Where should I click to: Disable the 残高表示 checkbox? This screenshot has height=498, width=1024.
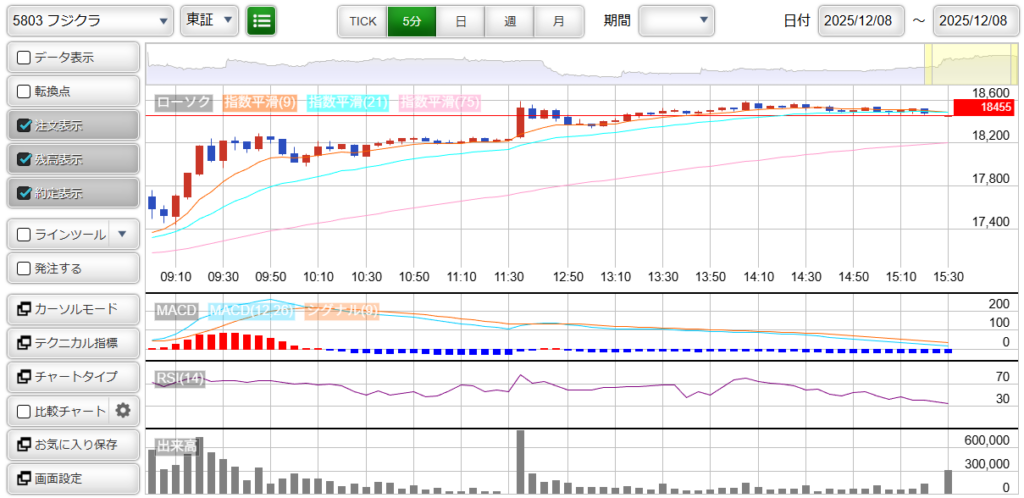25,160
